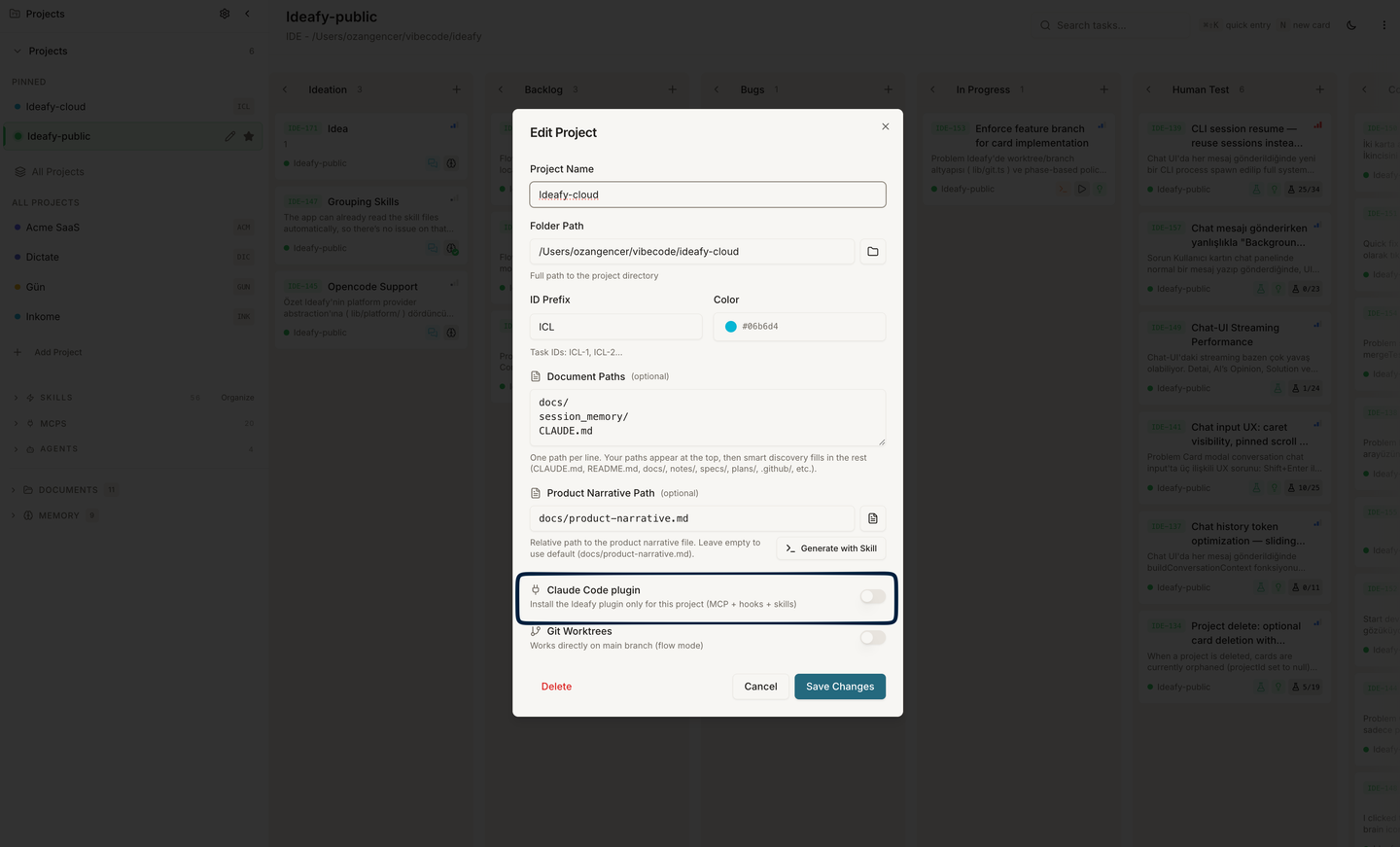Open folder browser next to Folder Path
Viewport: 1400px width, 847px height.
click(x=873, y=252)
